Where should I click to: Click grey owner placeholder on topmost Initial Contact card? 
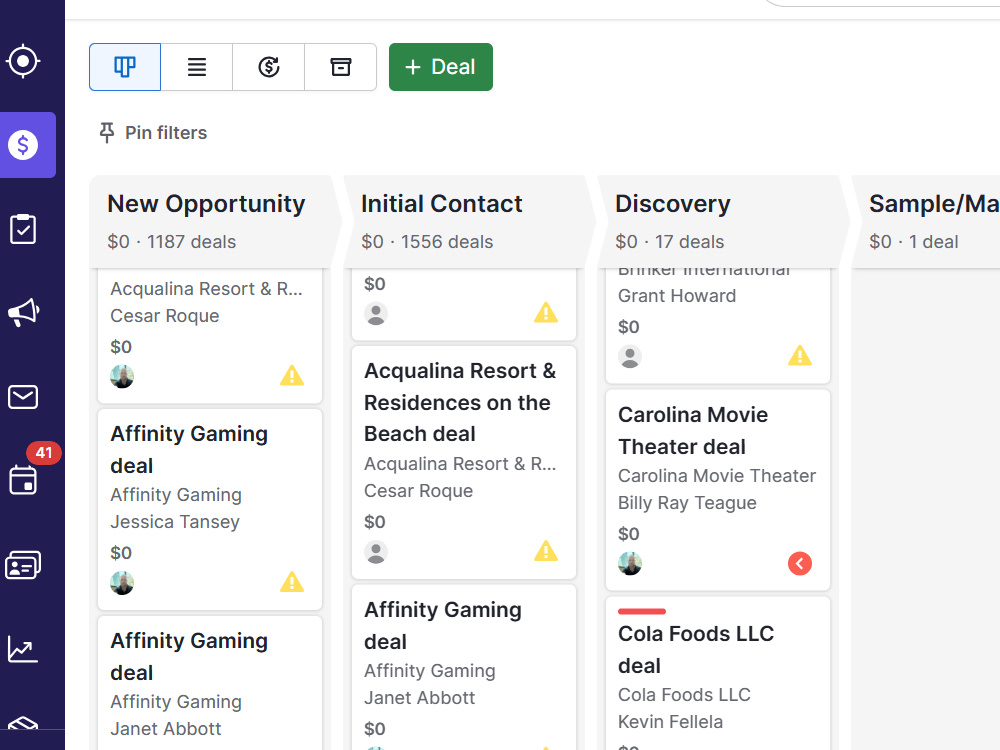click(376, 314)
